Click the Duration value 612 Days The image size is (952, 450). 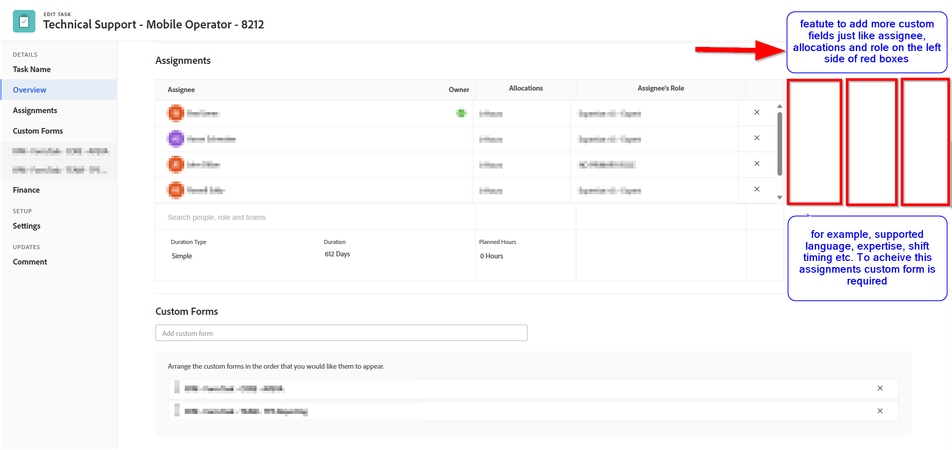[337, 255]
